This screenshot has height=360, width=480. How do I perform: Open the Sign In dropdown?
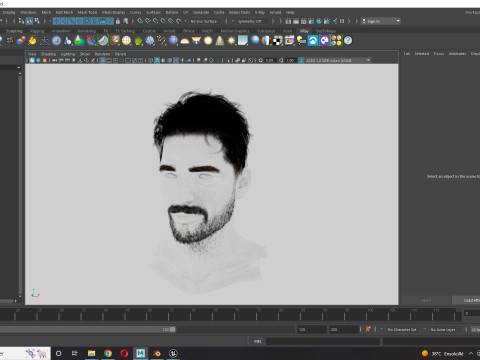click(x=381, y=21)
